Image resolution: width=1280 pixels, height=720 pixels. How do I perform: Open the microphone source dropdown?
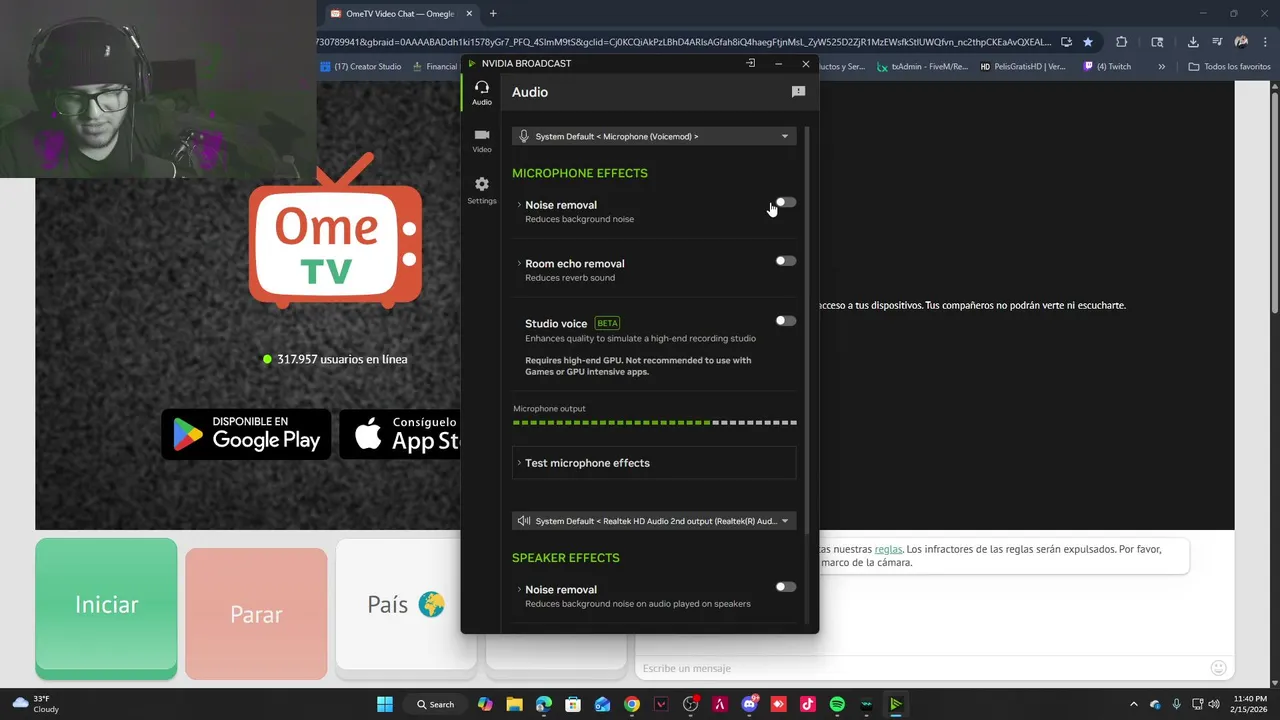pos(654,136)
